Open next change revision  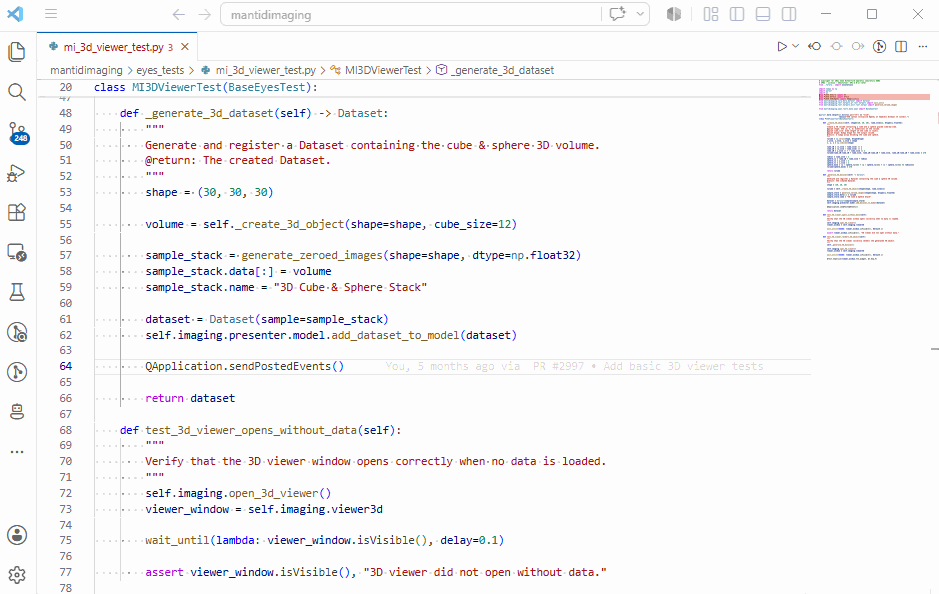click(x=858, y=46)
